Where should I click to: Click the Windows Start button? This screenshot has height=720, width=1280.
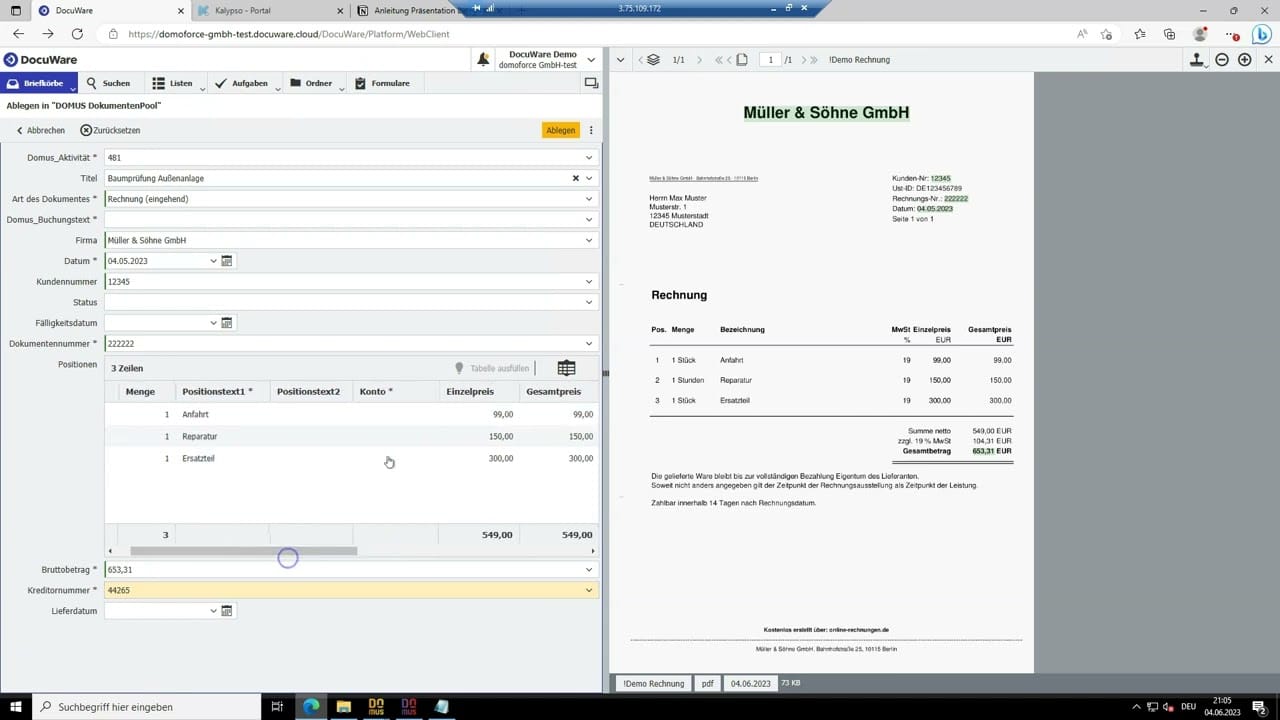pos(16,706)
